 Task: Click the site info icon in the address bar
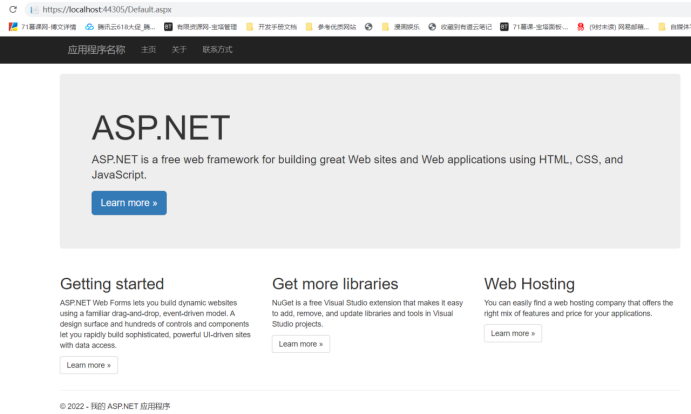(x=34, y=10)
